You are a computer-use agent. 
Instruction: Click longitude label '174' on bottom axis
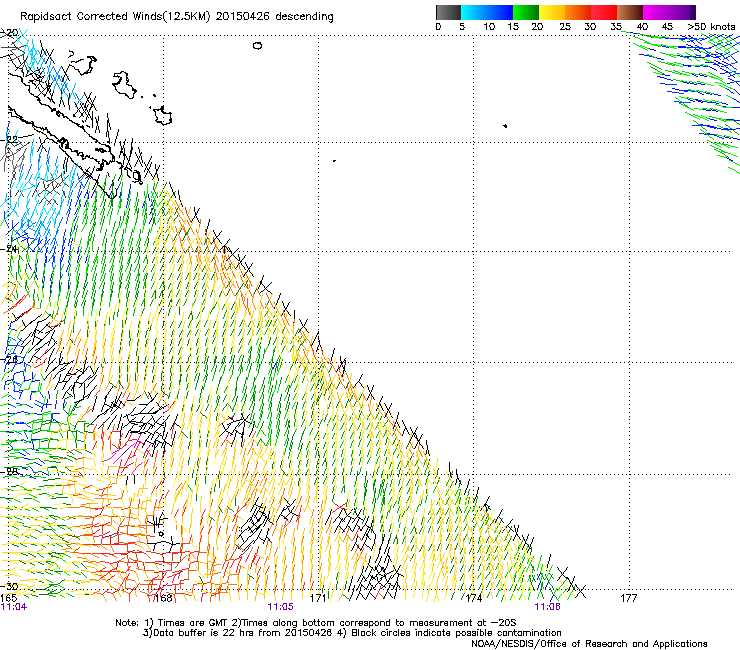coord(473,598)
